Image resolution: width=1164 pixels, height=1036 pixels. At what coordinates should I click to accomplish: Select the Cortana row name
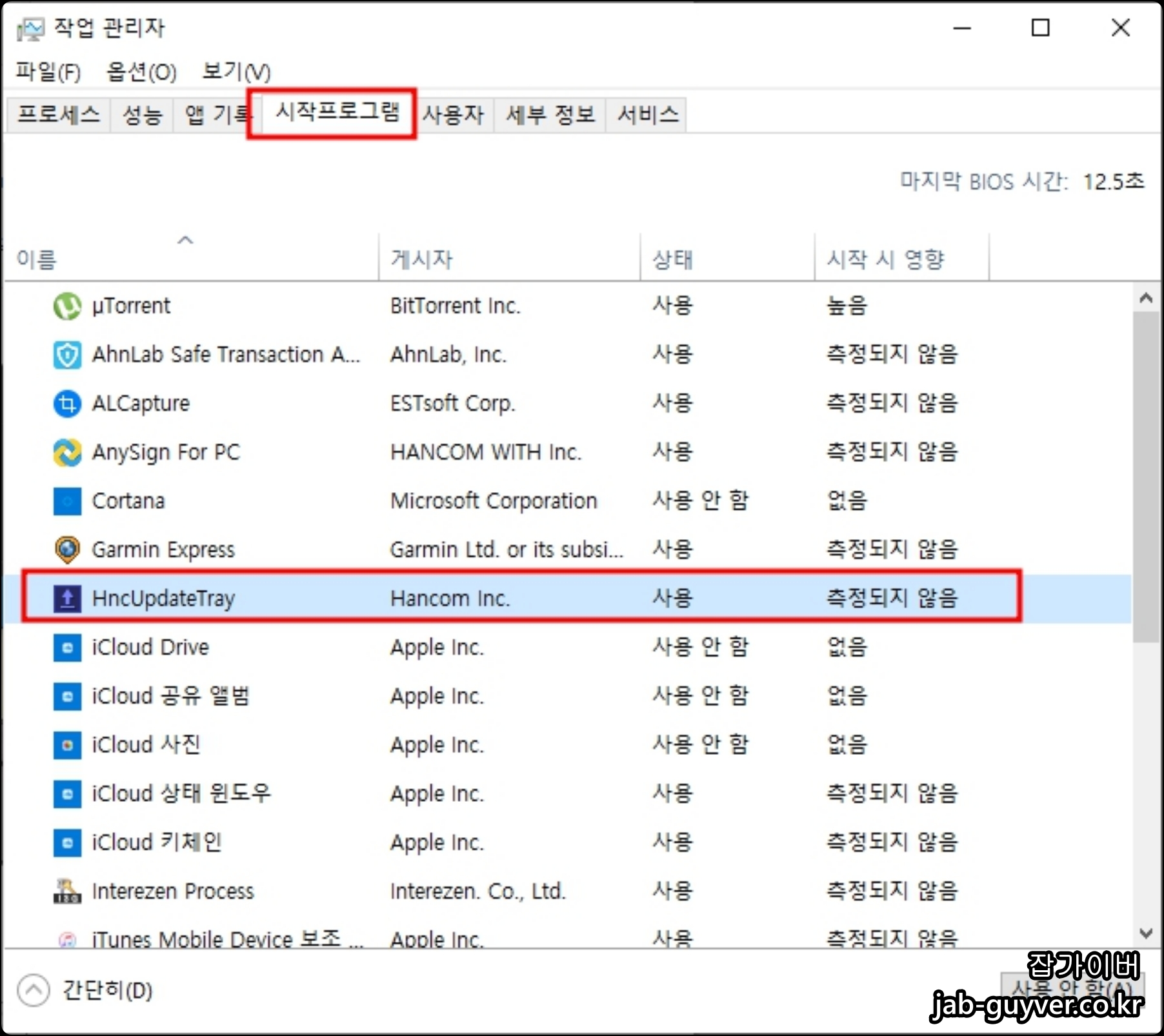coord(128,501)
